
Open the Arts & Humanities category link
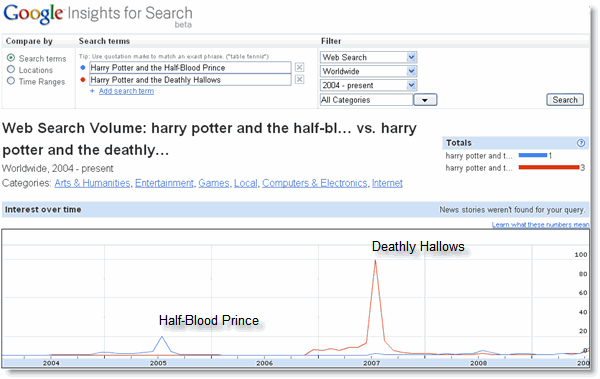pyautogui.click(x=92, y=183)
